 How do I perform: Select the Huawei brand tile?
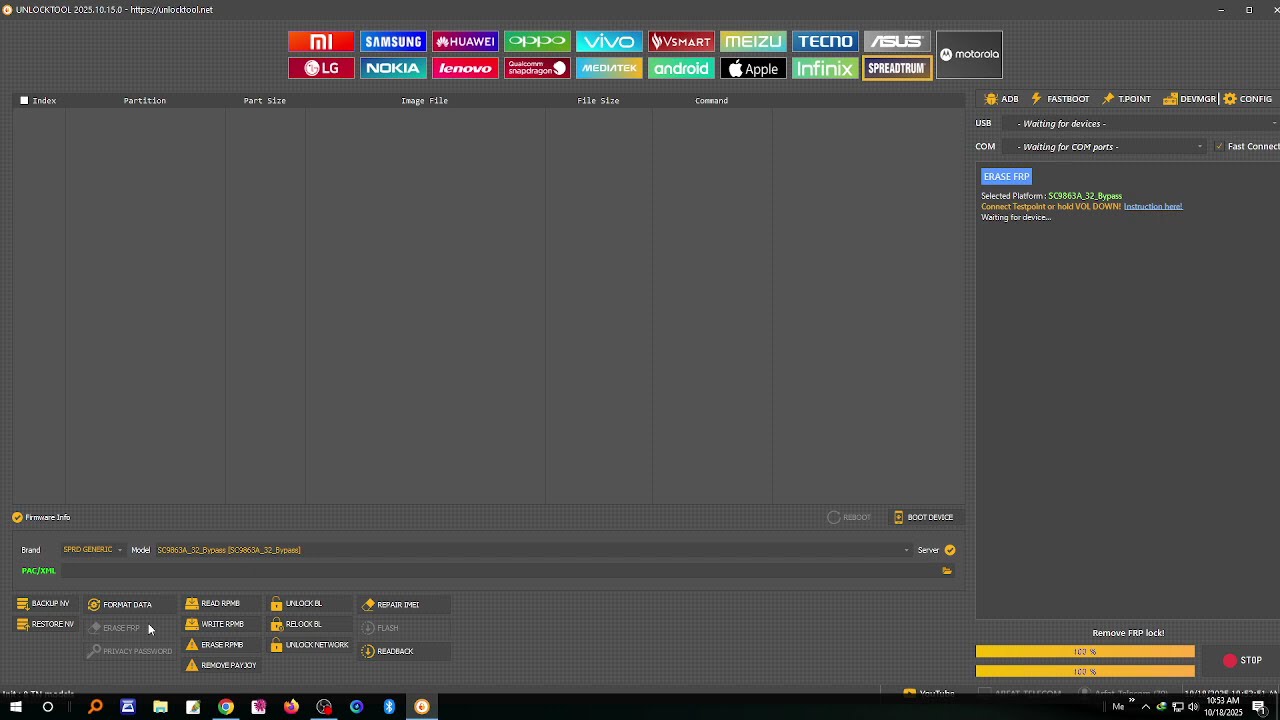tap(465, 41)
